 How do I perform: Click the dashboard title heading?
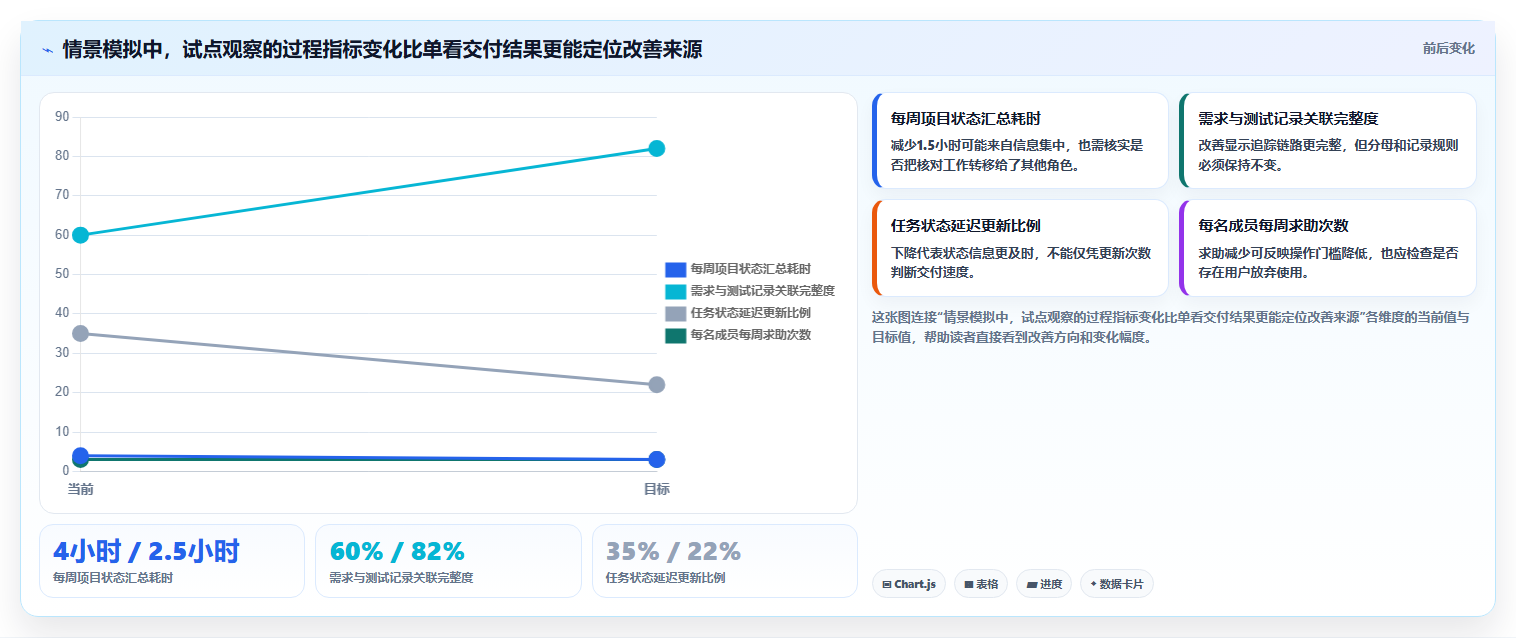(x=382, y=50)
